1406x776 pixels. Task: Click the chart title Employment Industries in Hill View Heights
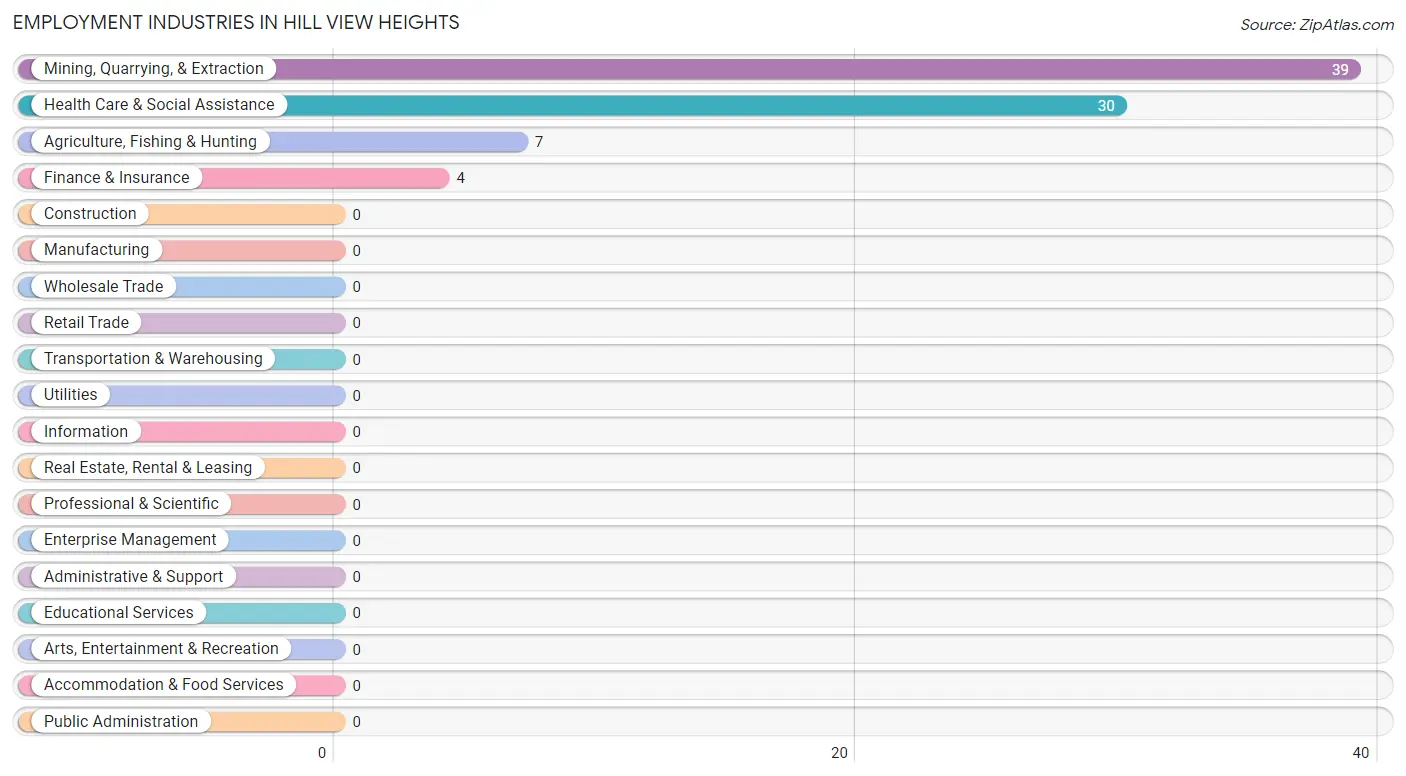[236, 22]
